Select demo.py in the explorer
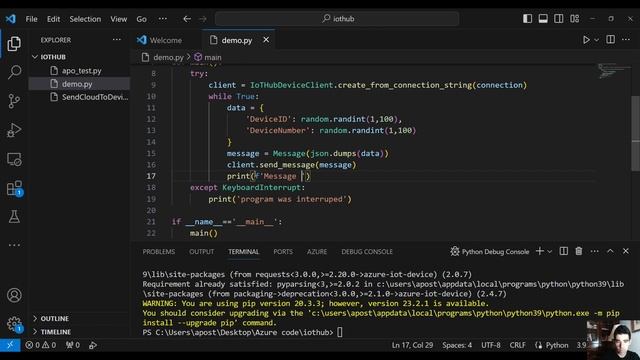The image size is (640, 360). [80, 84]
